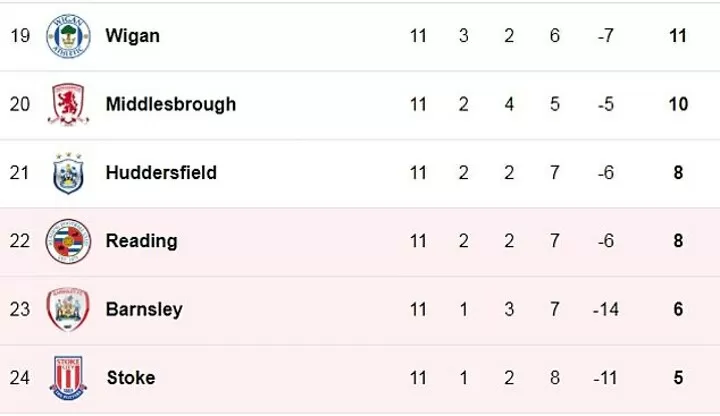The width and height of the screenshot is (720, 416).
Task: Click Barnsley's goal difference of -14
Action: pyautogui.click(x=605, y=309)
